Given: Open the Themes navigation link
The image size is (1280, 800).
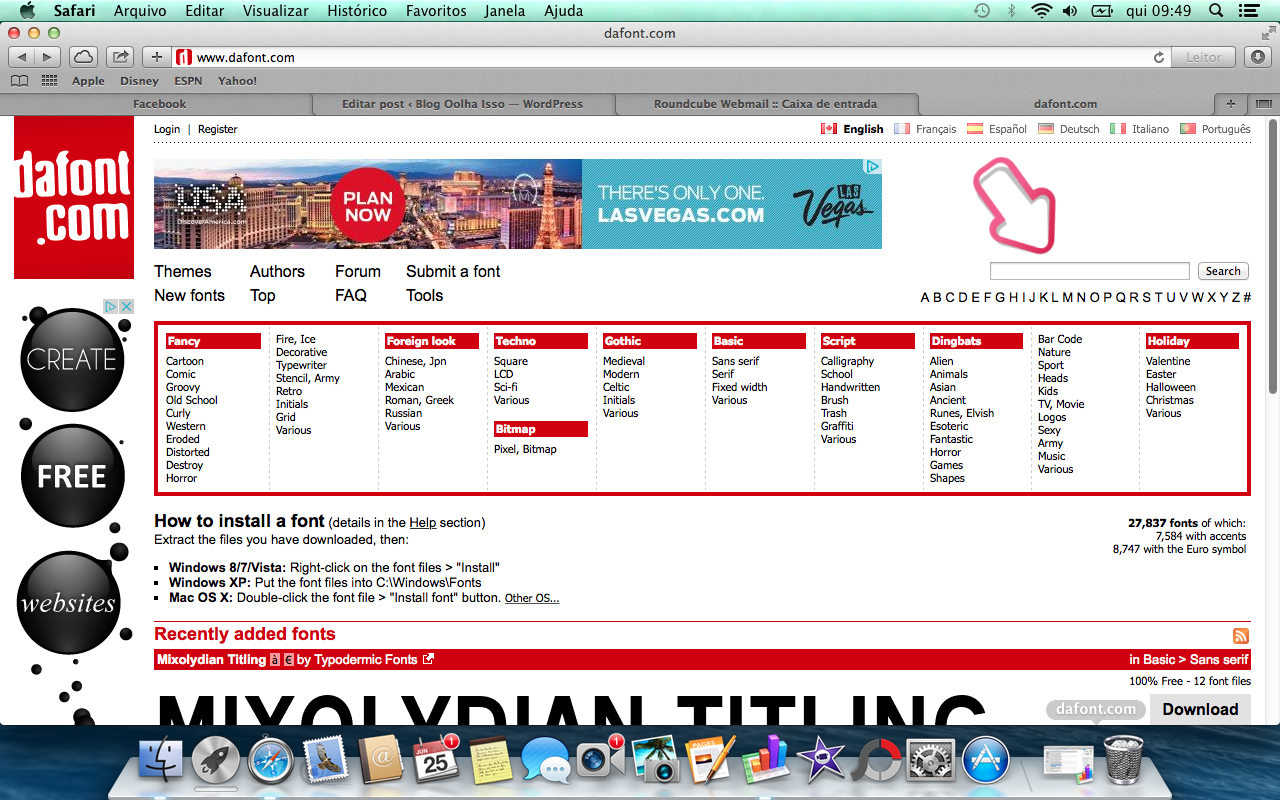Looking at the screenshot, I should pyautogui.click(x=183, y=271).
